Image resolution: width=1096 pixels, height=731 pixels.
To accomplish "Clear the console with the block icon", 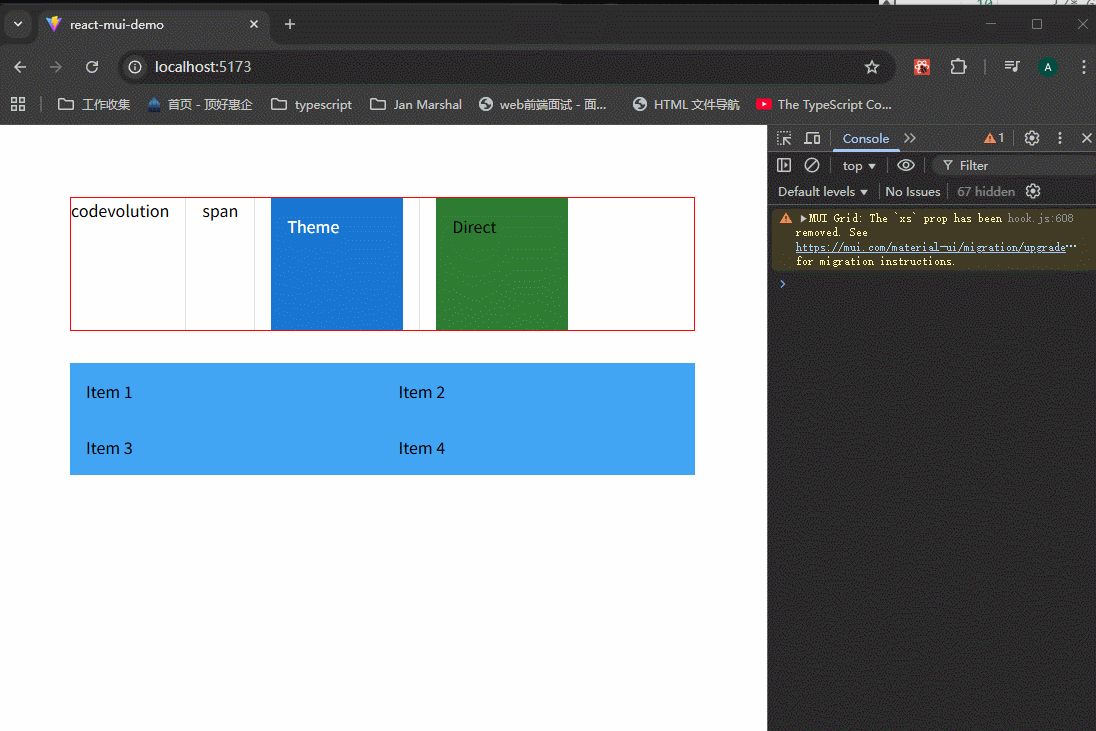I will coord(812,165).
